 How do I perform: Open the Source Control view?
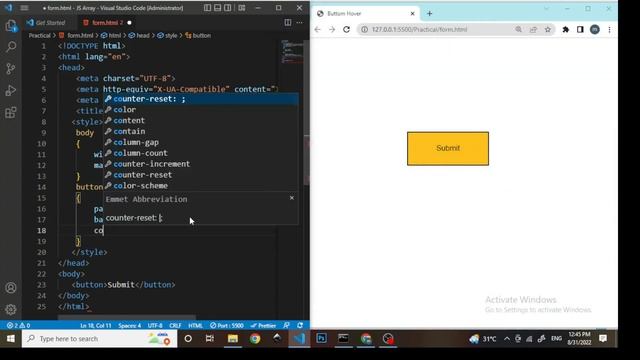pos(11,68)
